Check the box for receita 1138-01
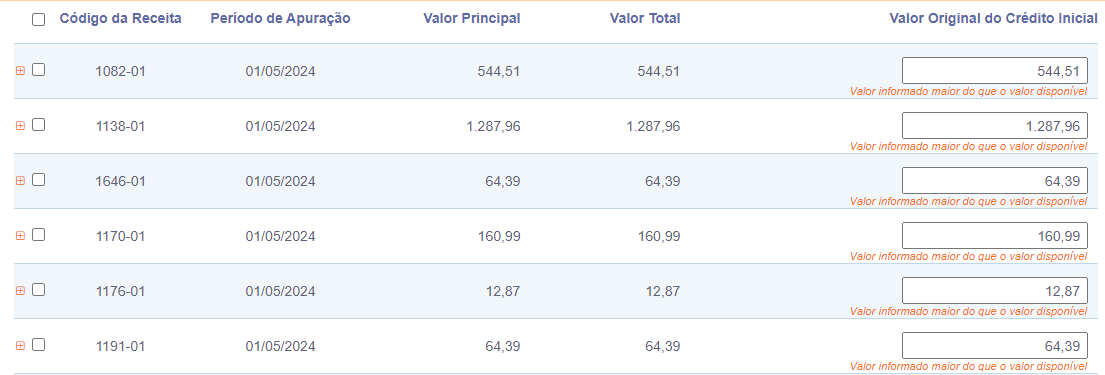Image resolution: width=1105 pixels, height=375 pixels. tap(39, 125)
